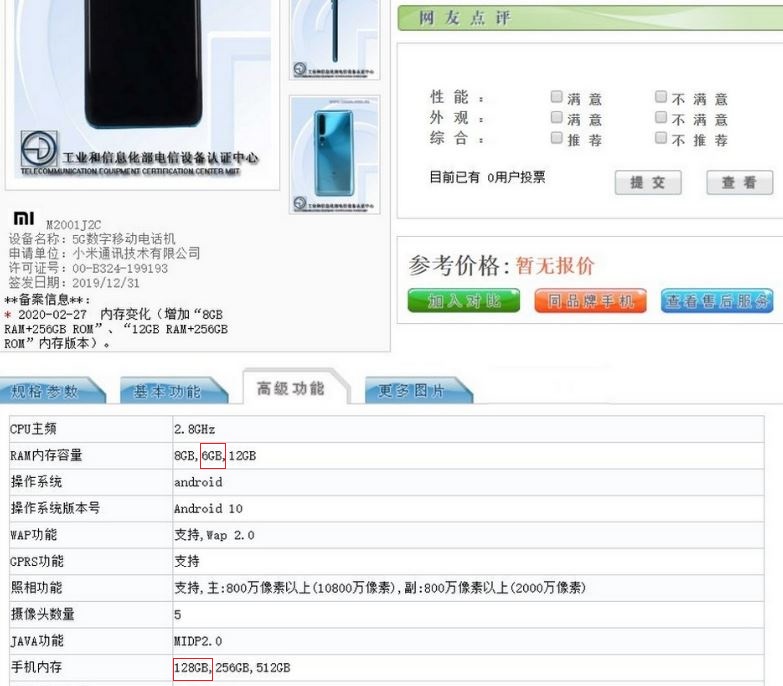This screenshot has width=783, height=686.
Task: Check 满意 for 性能 rating
Action: pos(556,96)
